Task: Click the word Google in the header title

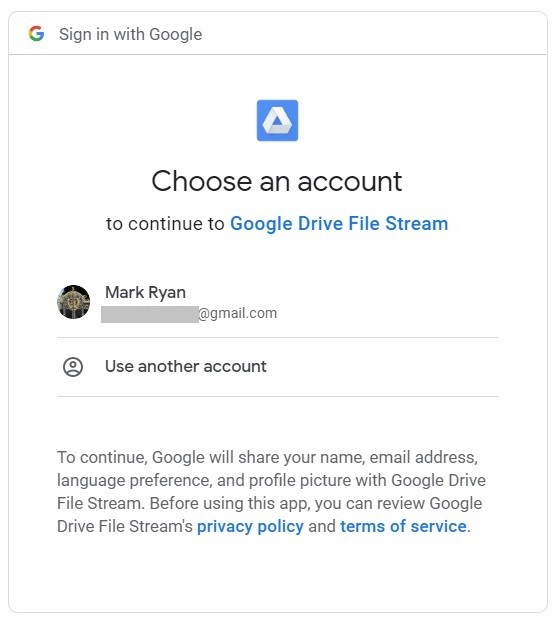Action: 176,35
